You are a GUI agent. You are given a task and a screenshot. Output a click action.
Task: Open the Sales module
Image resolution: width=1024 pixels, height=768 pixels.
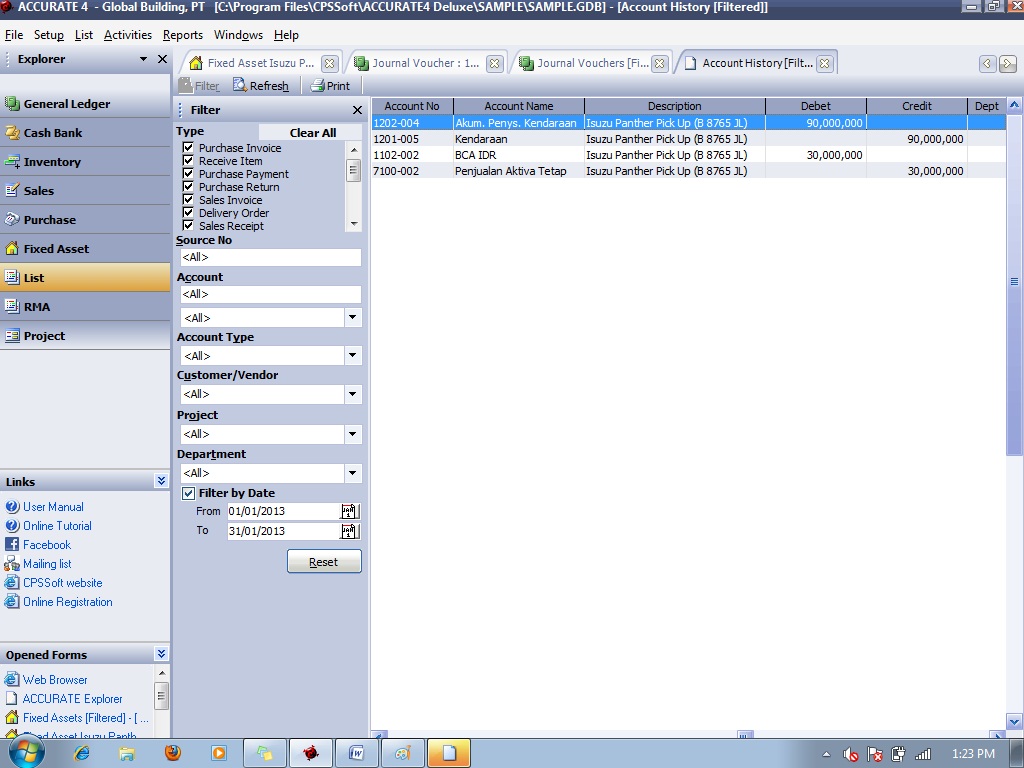click(x=85, y=191)
